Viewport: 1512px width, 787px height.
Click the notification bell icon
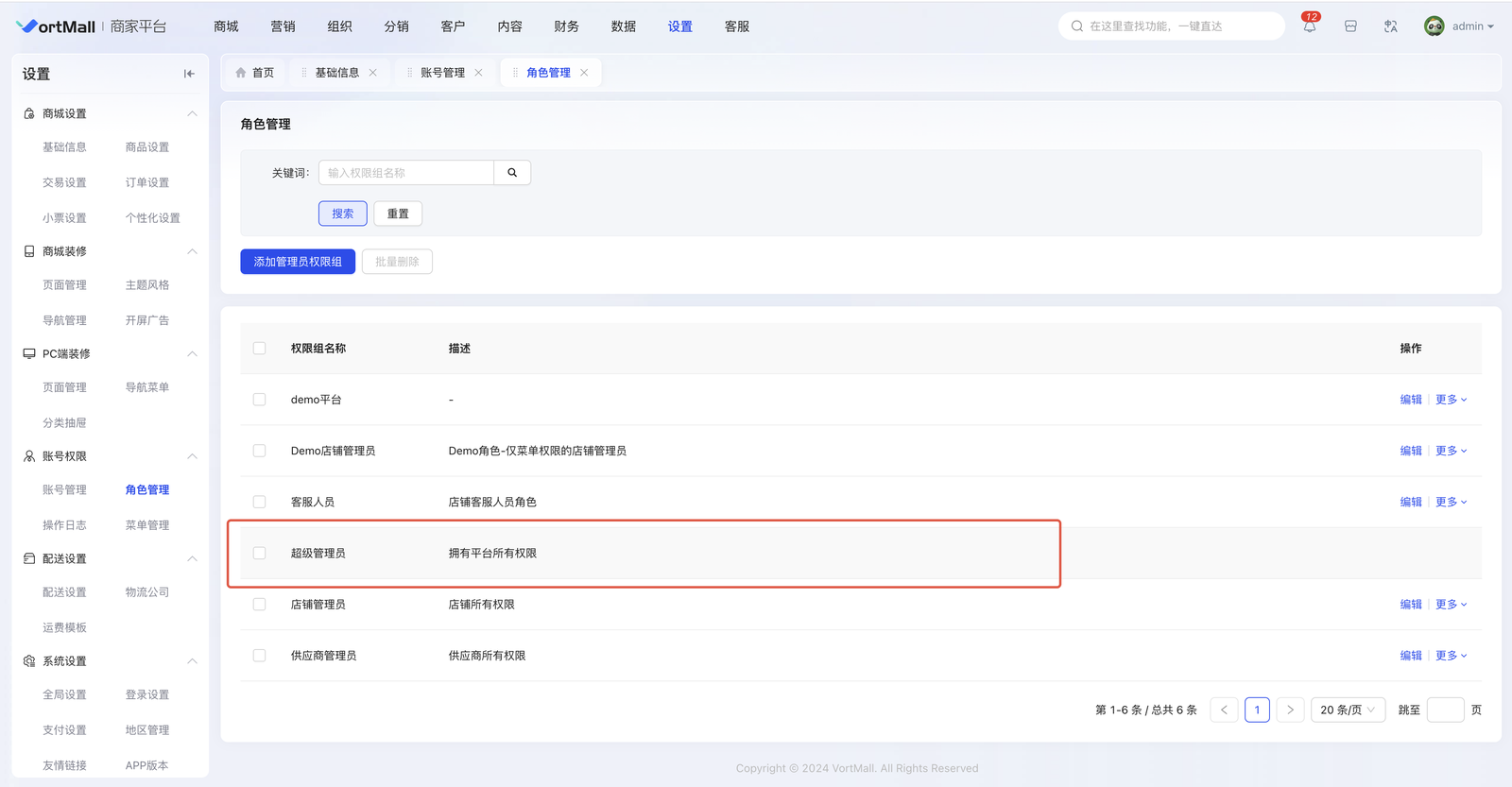[1309, 26]
